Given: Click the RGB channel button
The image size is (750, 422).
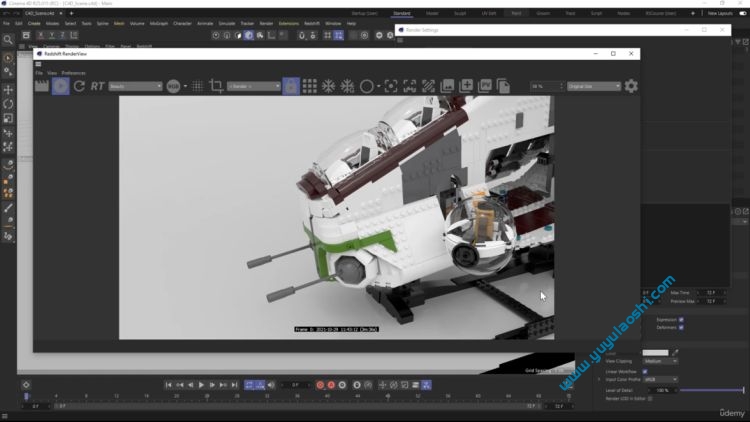Looking at the screenshot, I should point(173,86).
